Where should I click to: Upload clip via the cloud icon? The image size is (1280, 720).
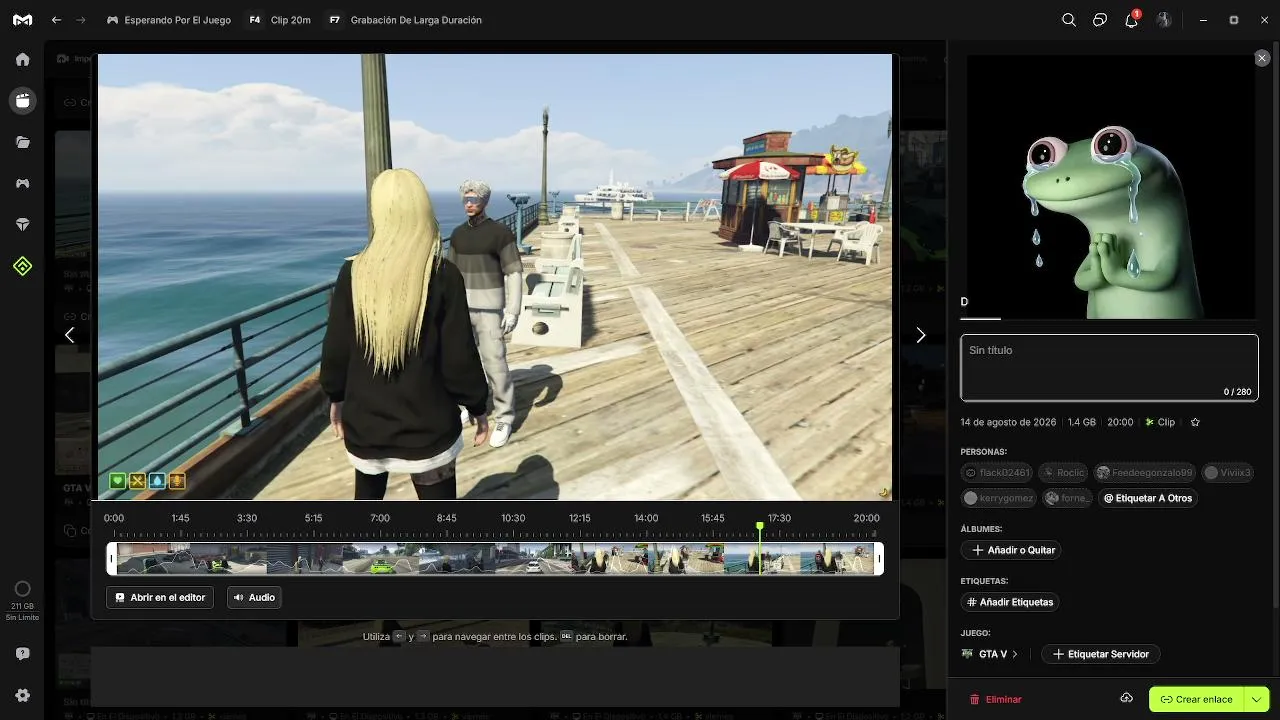click(1126, 698)
